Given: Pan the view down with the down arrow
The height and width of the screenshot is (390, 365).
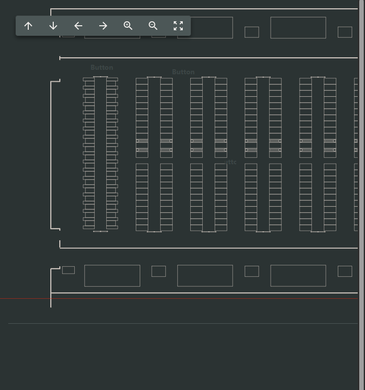Looking at the screenshot, I should pyautogui.click(x=53, y=26).
